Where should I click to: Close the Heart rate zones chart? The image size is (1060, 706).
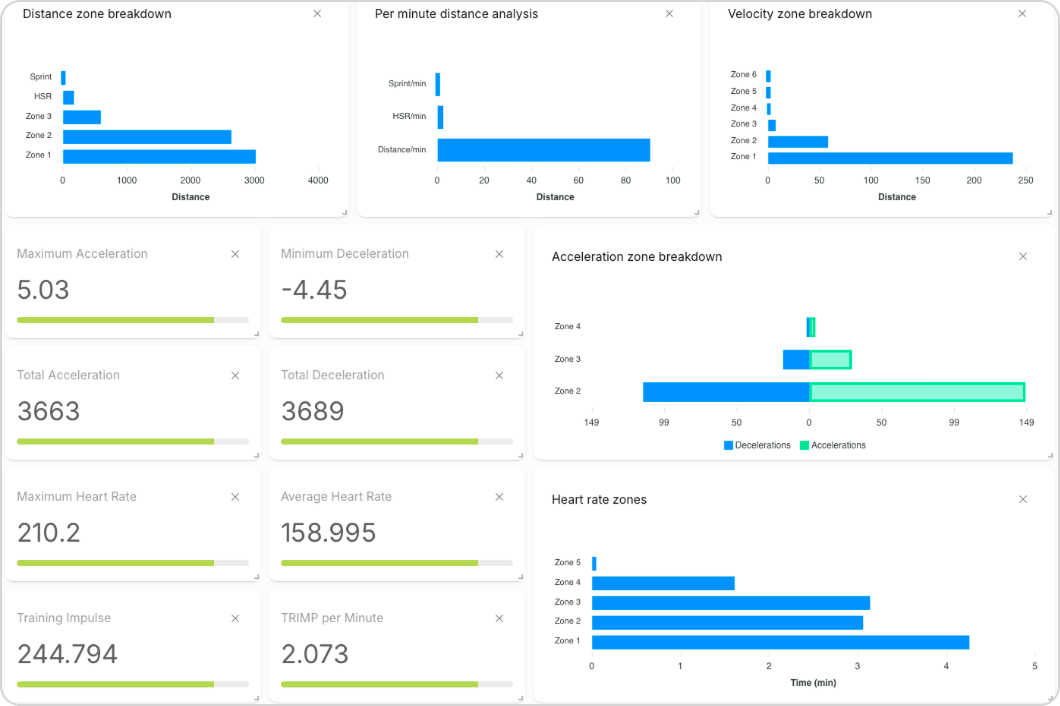(1022, 500)
